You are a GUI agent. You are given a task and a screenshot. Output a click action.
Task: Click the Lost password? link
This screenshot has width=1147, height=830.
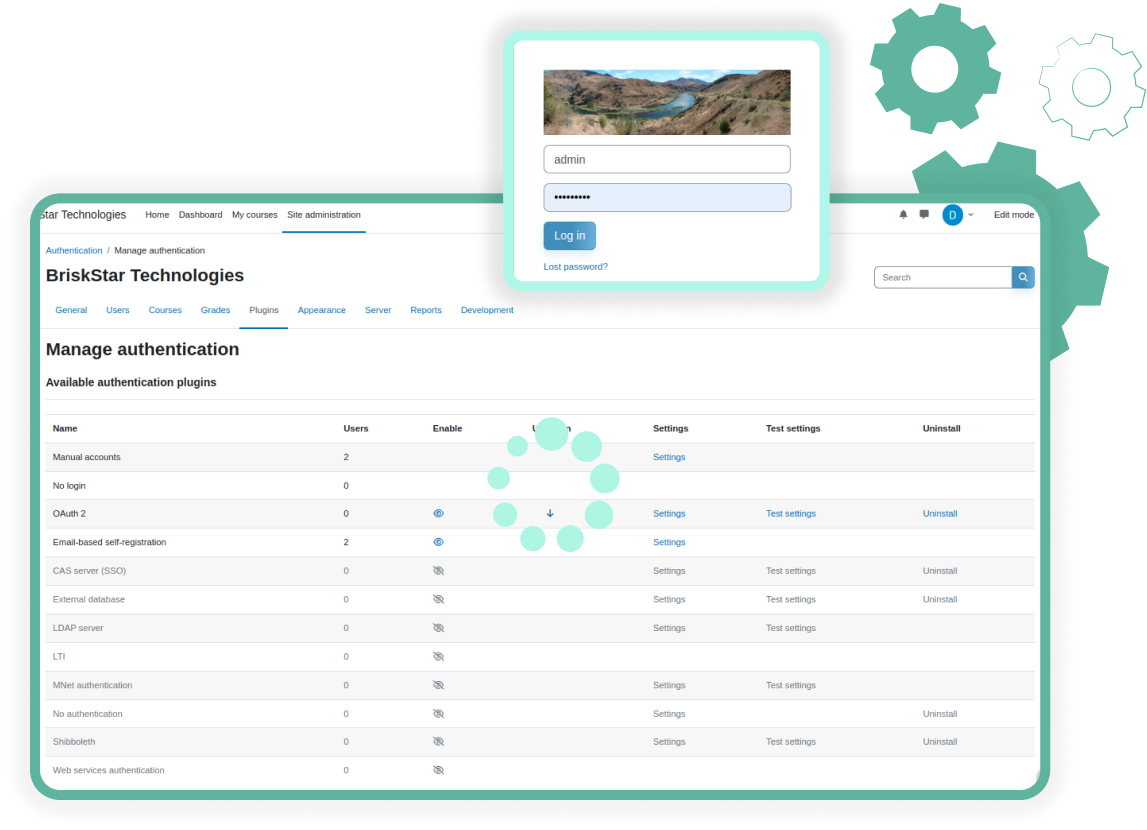[x=575, y=267]
